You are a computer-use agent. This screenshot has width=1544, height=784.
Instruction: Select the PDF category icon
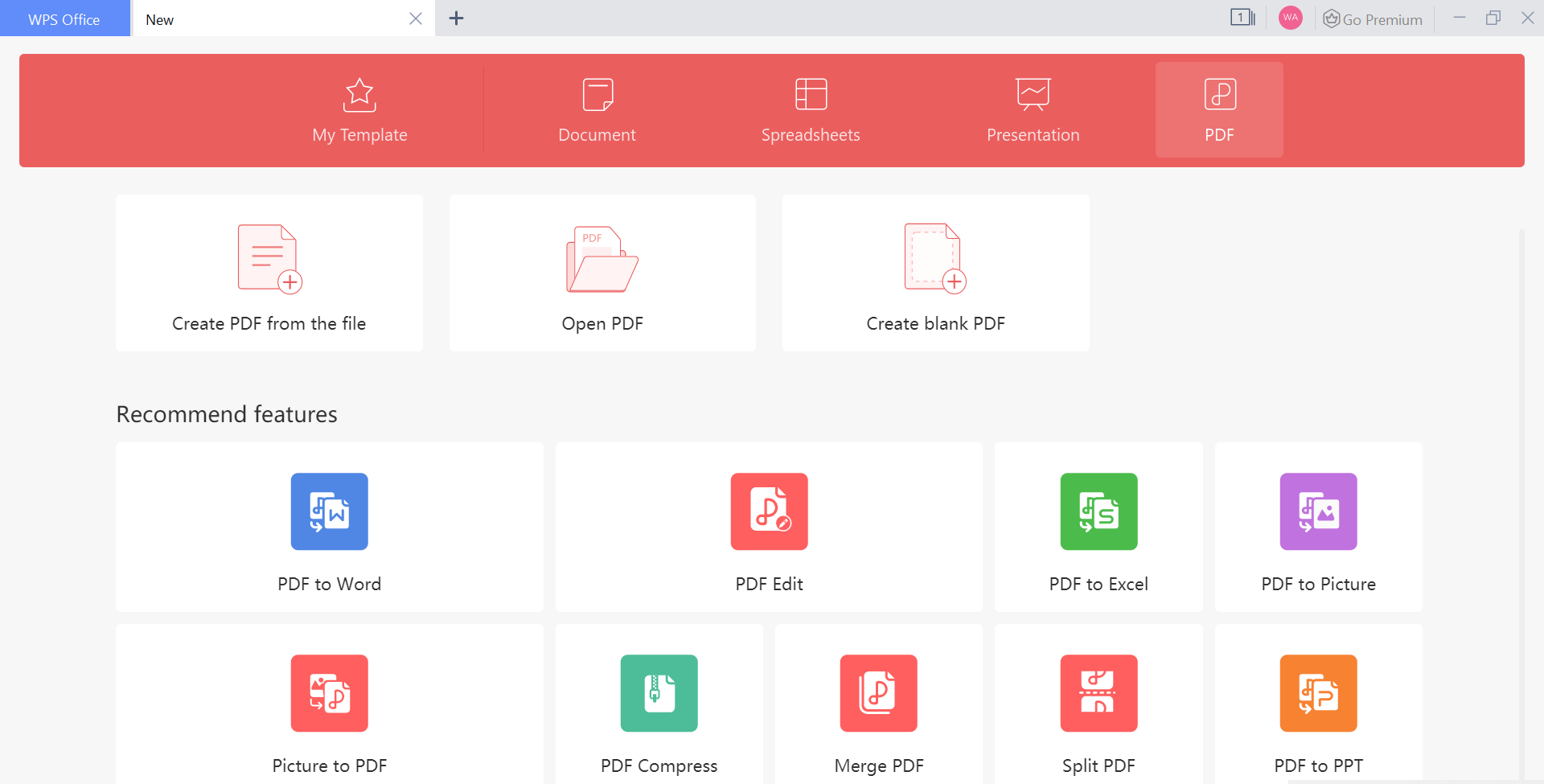pyautogui.click(x=1220, y=94)
